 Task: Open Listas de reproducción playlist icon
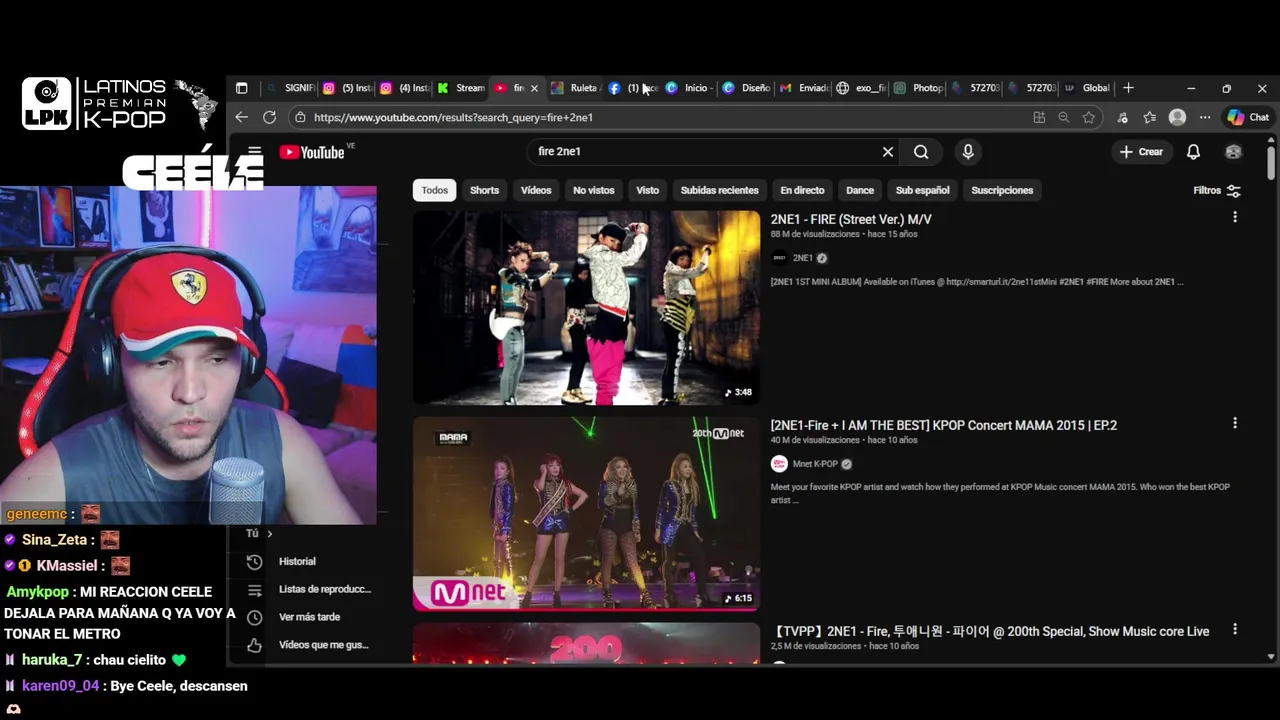tap(254, 590)
